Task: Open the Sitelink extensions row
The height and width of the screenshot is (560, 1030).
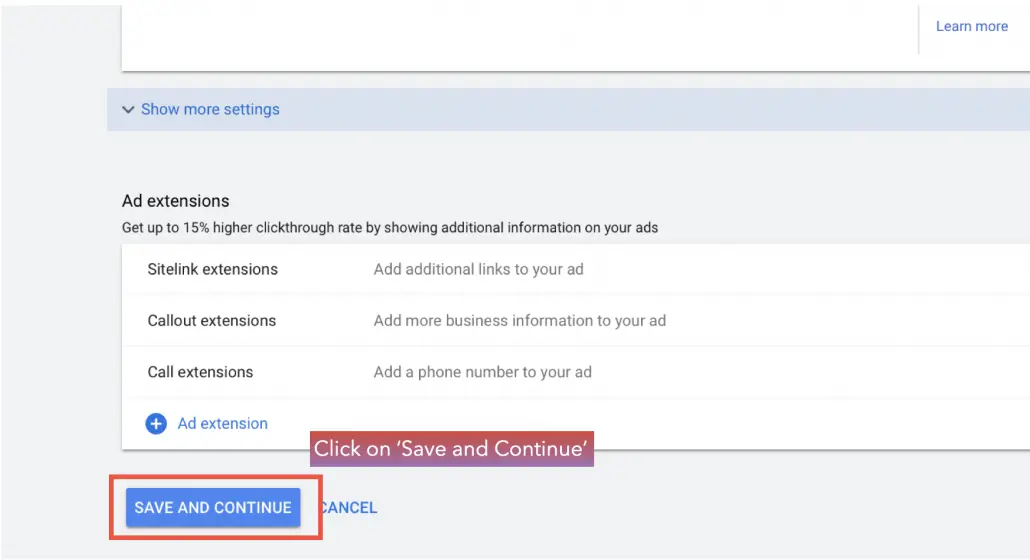Action: (x=575, y=269)
